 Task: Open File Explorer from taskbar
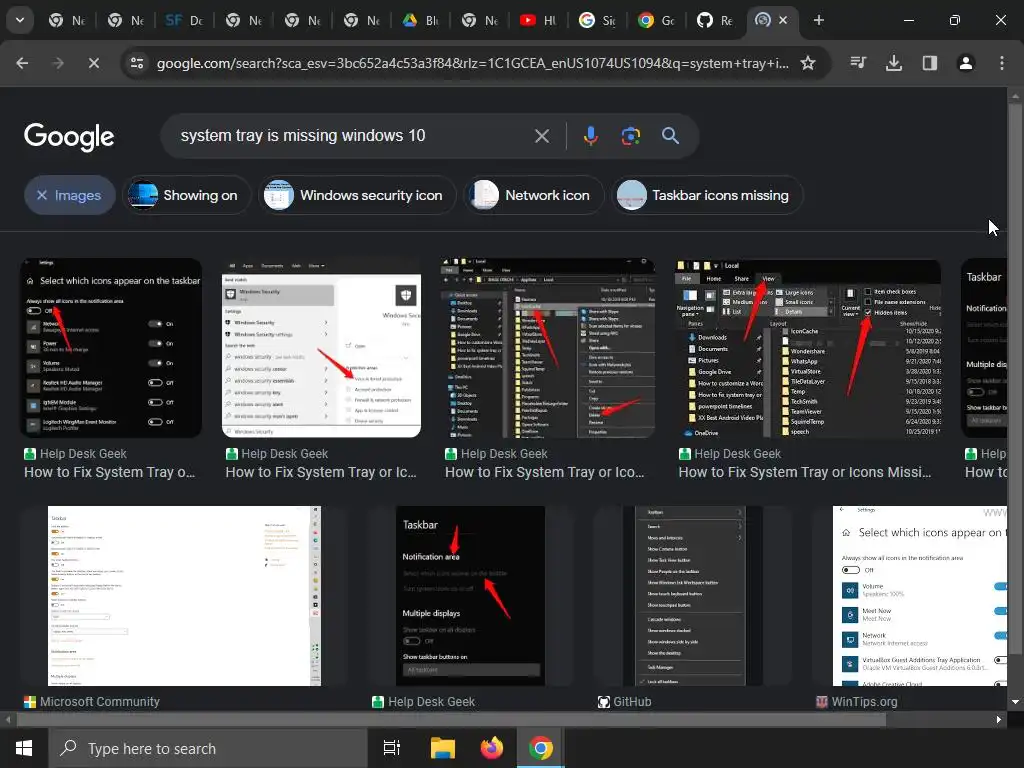click(443, 748)
